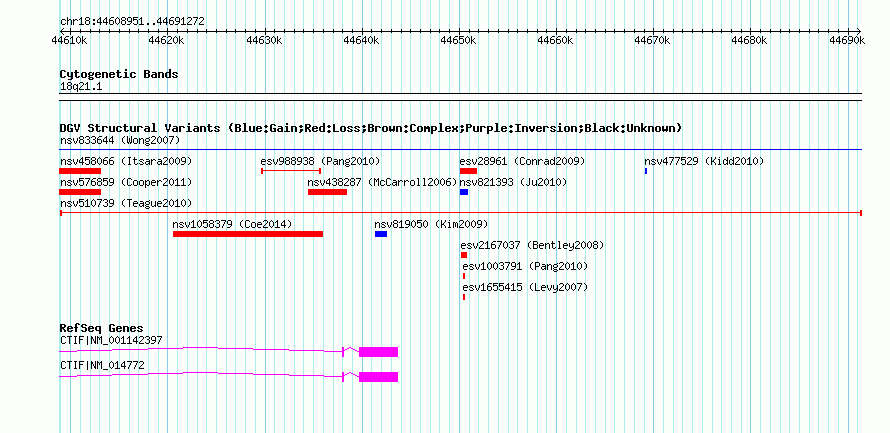Click the 44680k ruler tick label

pos(750,40)
